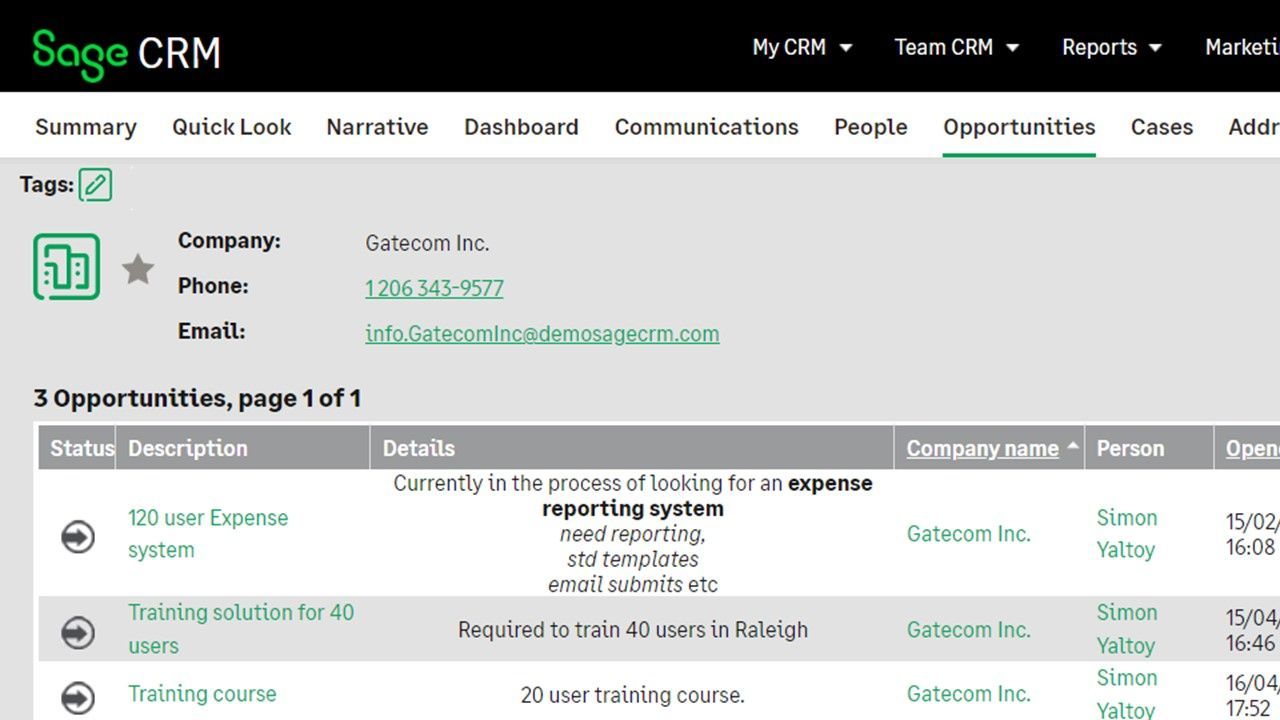The width and height of the screenshot is (1280, 720).
Task: Email info.GatecomInc@demosagecrm.com
Action: 542,334
